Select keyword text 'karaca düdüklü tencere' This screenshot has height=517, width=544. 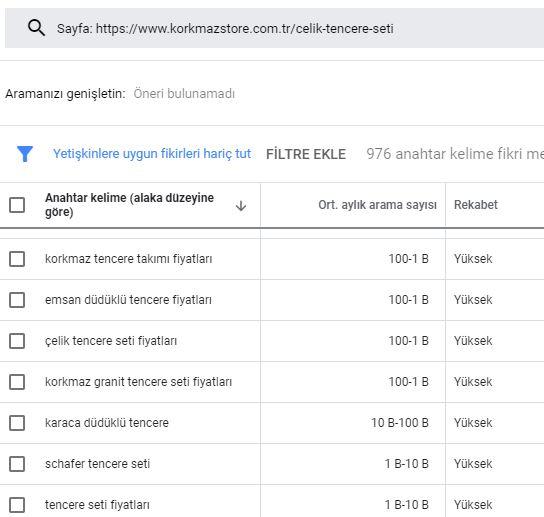pyautogui.click(x=107, y=423)
